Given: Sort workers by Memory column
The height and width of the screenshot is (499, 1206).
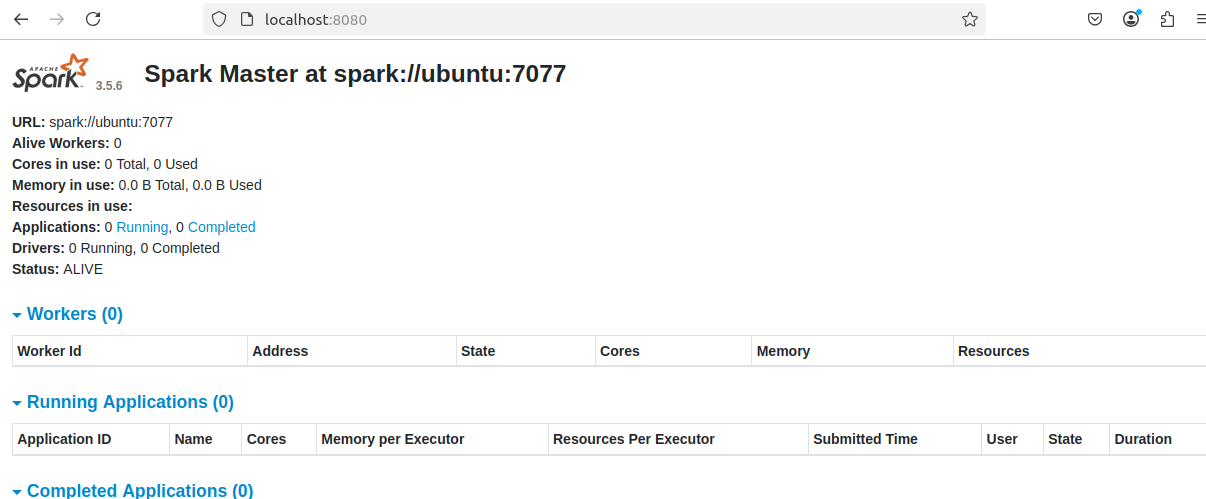Looking at the screenshot, I should pos(852,351).
